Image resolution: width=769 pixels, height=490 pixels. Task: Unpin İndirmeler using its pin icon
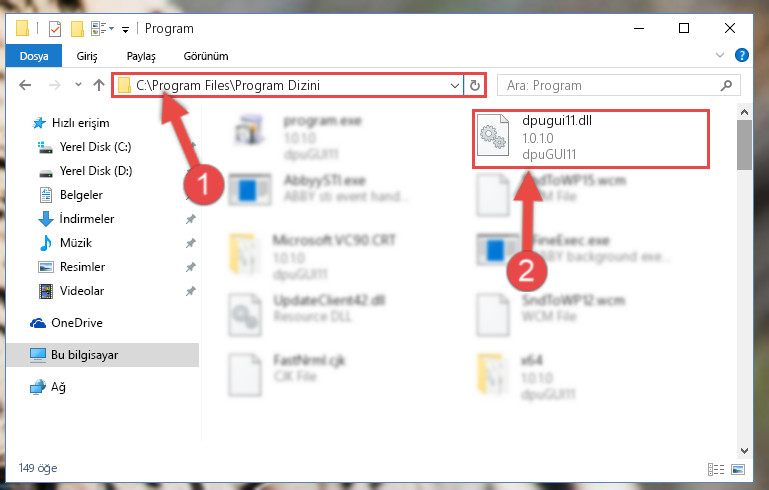[x=190, y=219]
